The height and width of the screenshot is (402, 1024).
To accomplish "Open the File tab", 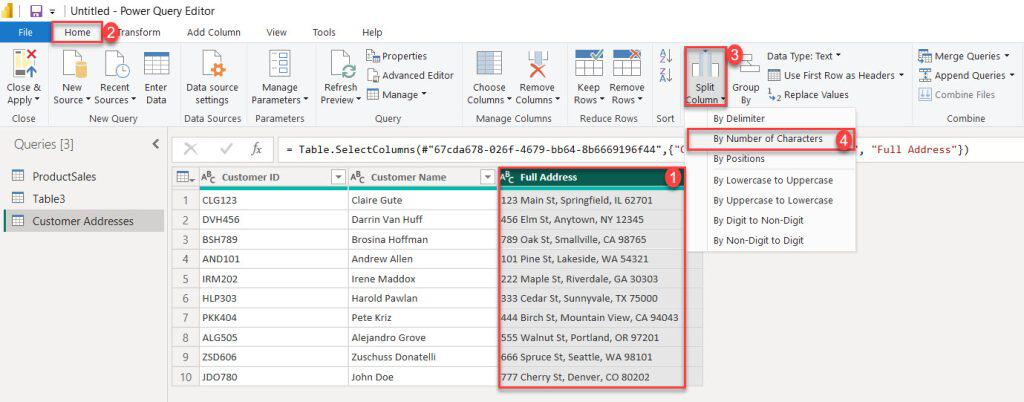I will [25, 32].
